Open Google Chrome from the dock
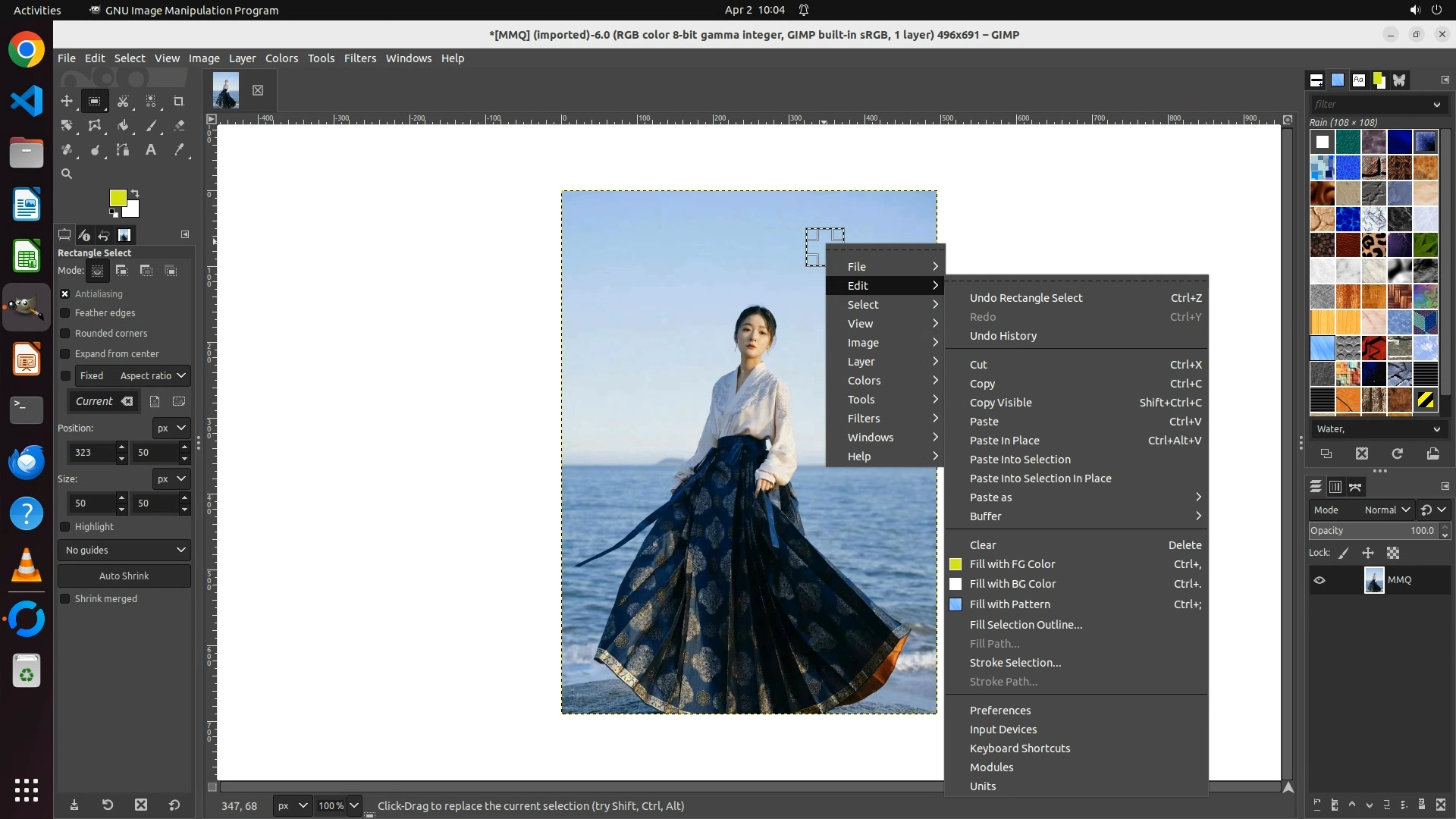The width and height of the screenshot is (1456, 819). tap(27, 50)
